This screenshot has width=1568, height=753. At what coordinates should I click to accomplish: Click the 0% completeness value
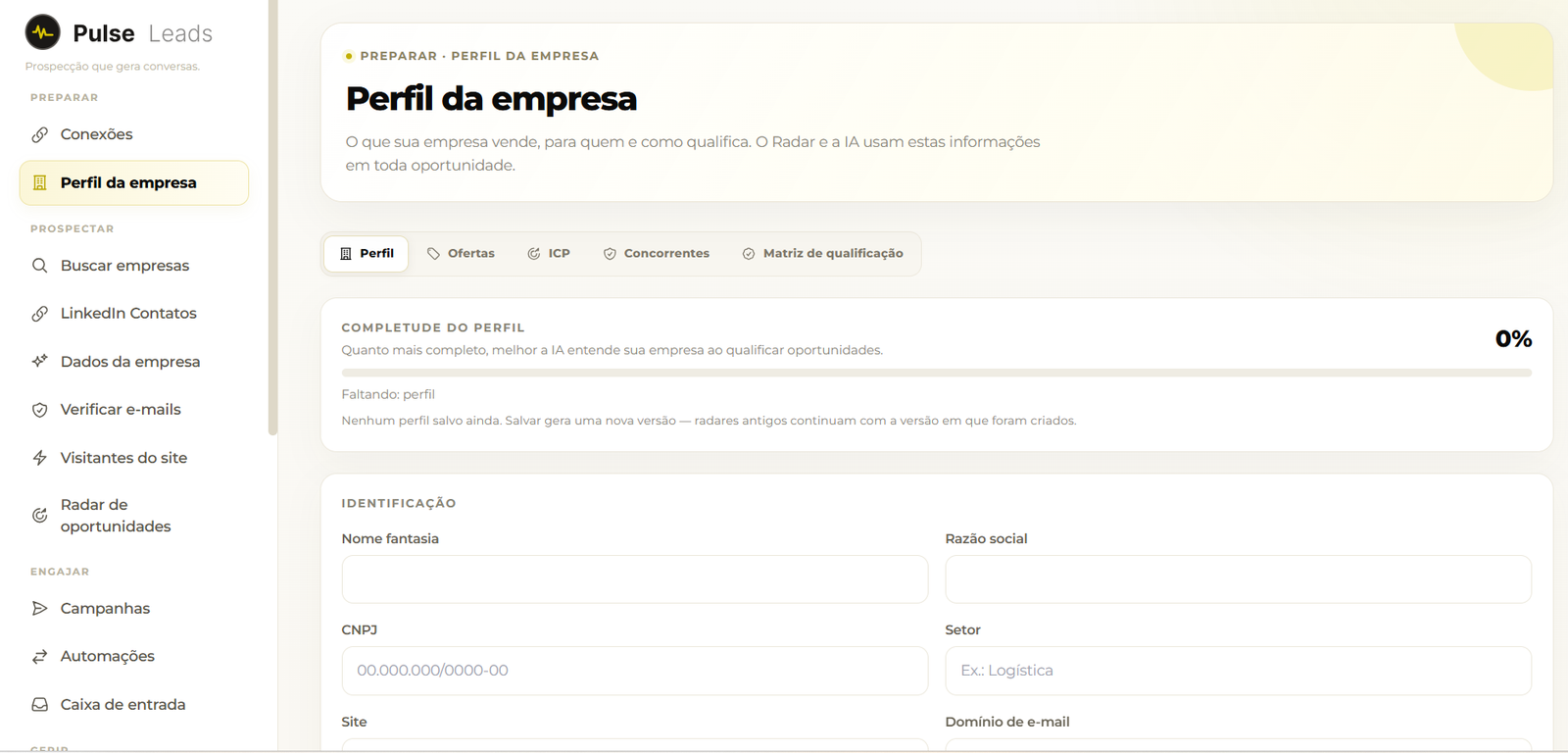pyautogui.click(x=1513, y=339)
